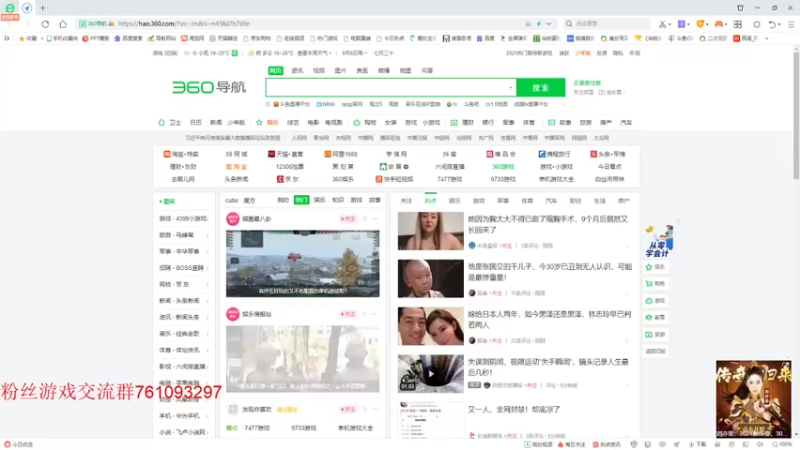Open the more menu on 观看最八卦 card
The width and height of the screenshot is (800, 450).
[x=375, y=218]
